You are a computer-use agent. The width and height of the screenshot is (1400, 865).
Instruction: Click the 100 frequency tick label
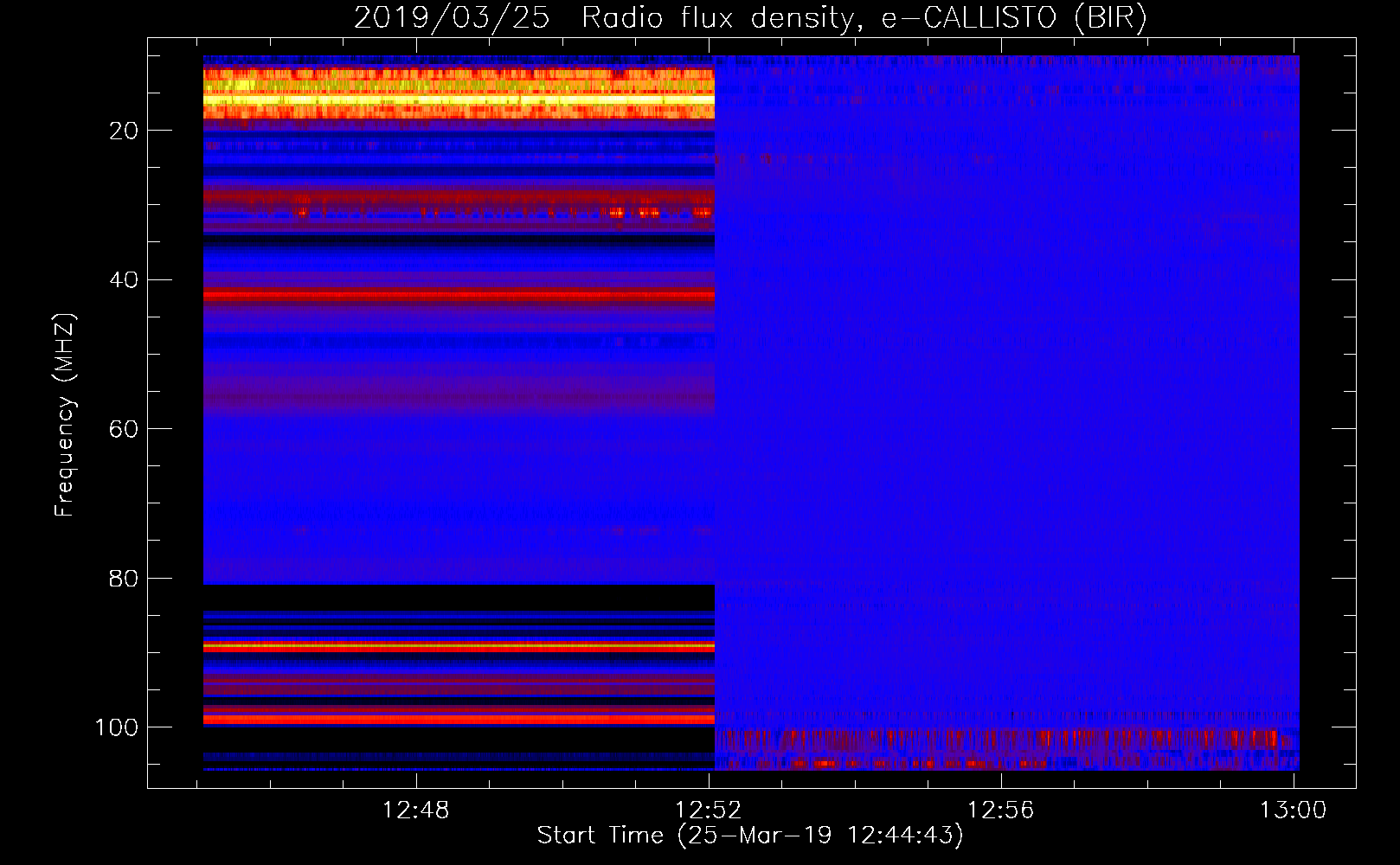[x=117, y=727]
